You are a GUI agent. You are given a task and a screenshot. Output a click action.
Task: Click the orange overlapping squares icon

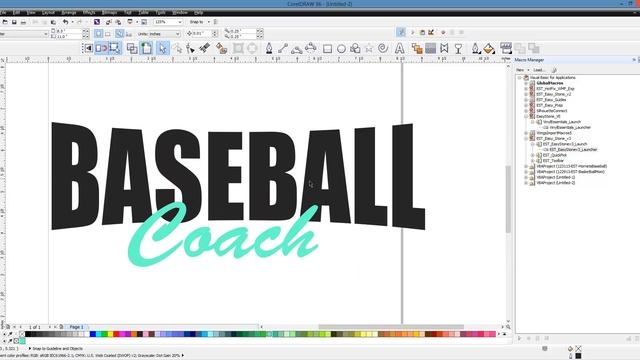point(417,49)
